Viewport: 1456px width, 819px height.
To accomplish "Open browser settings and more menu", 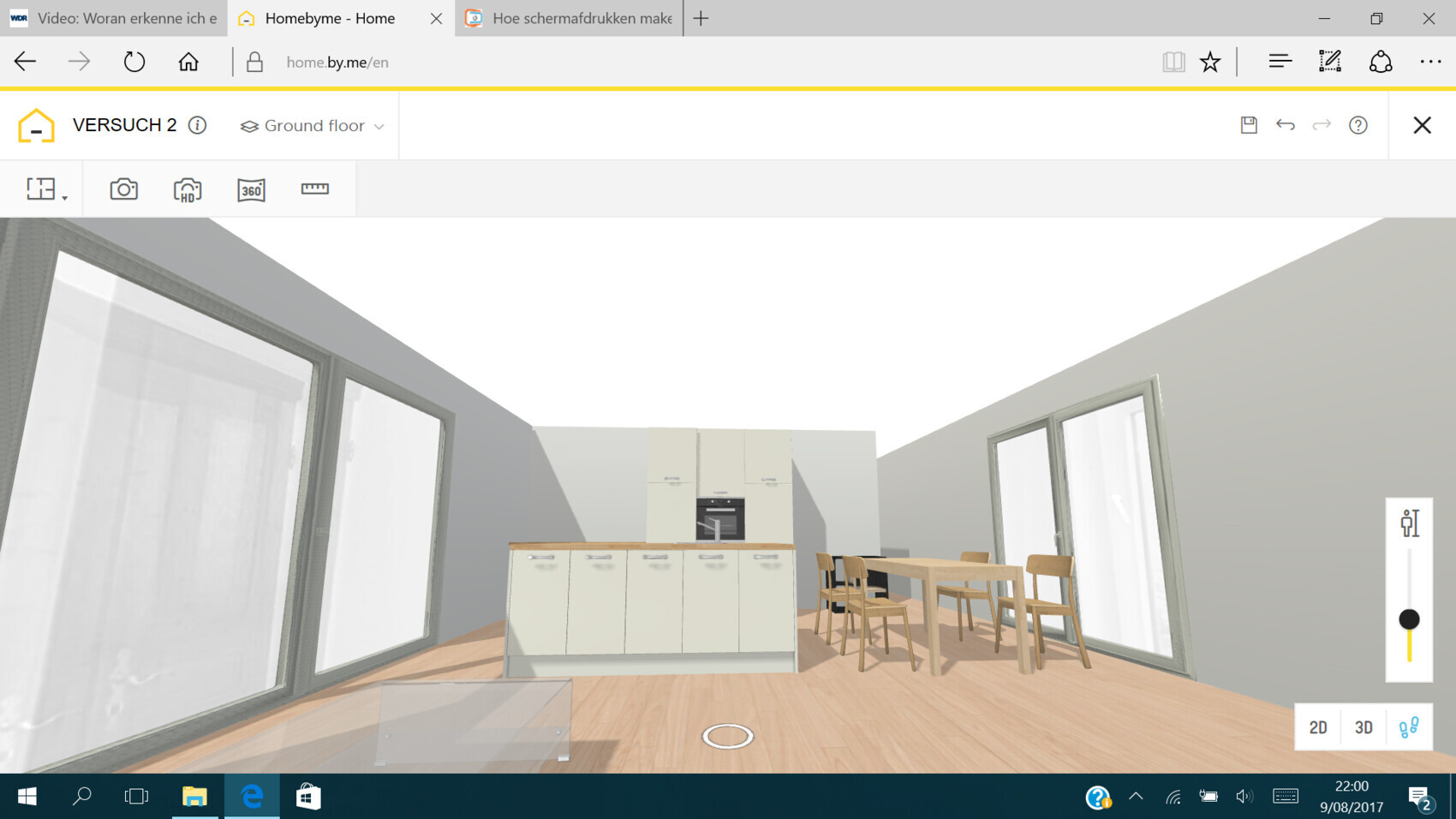I will click(x=1429, y=62).
